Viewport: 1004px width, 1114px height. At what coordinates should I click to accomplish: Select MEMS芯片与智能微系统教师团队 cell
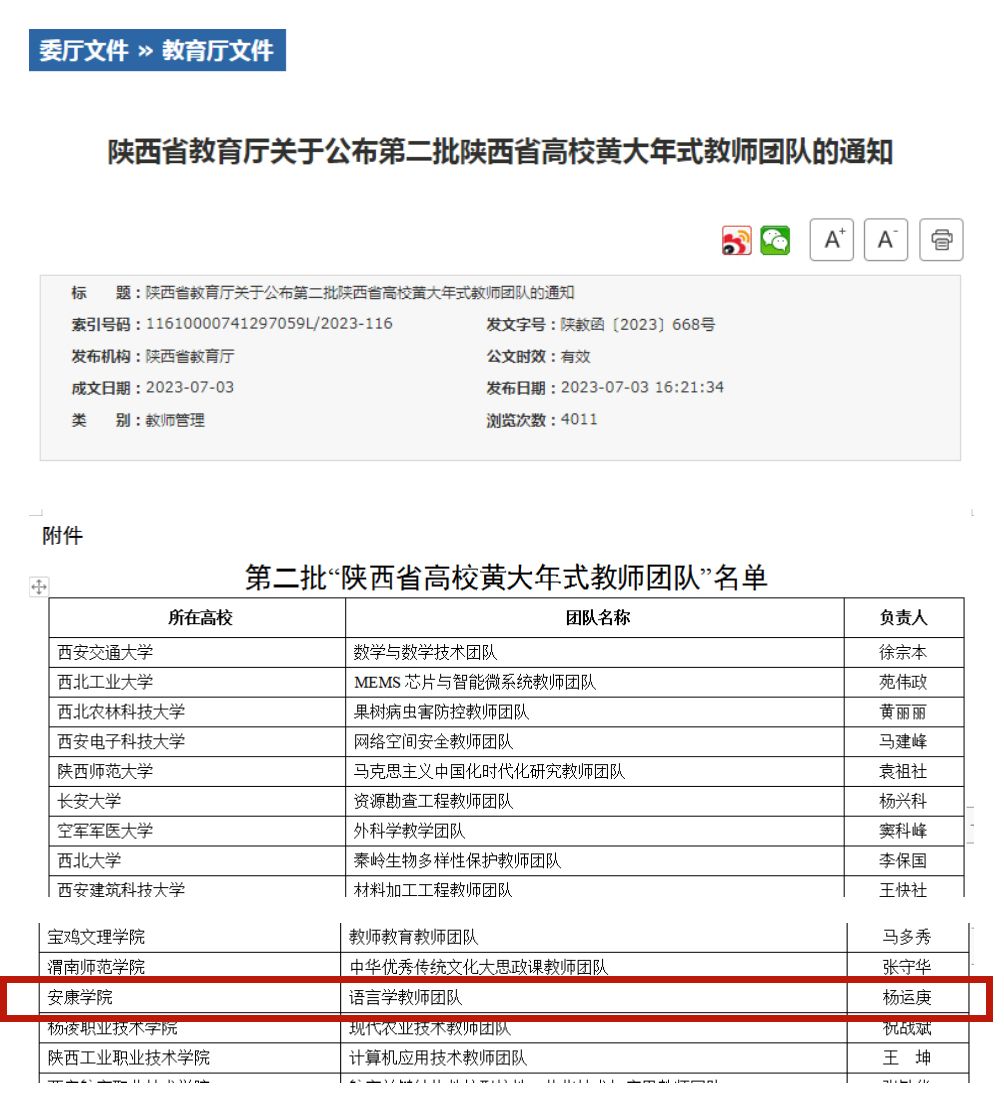pyautogui.click(x=474, y=683)
